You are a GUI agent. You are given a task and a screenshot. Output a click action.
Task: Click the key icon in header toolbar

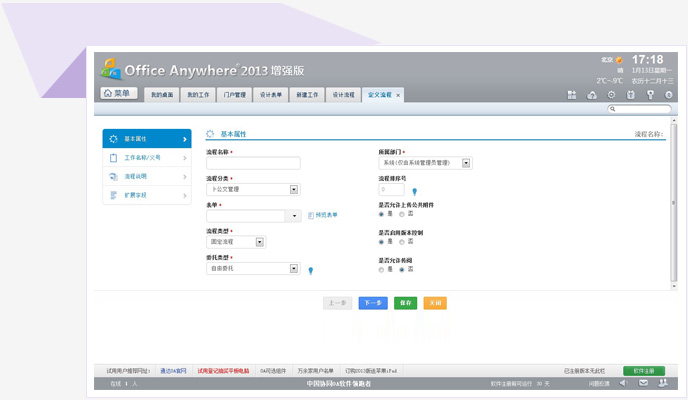coord(650,95)
